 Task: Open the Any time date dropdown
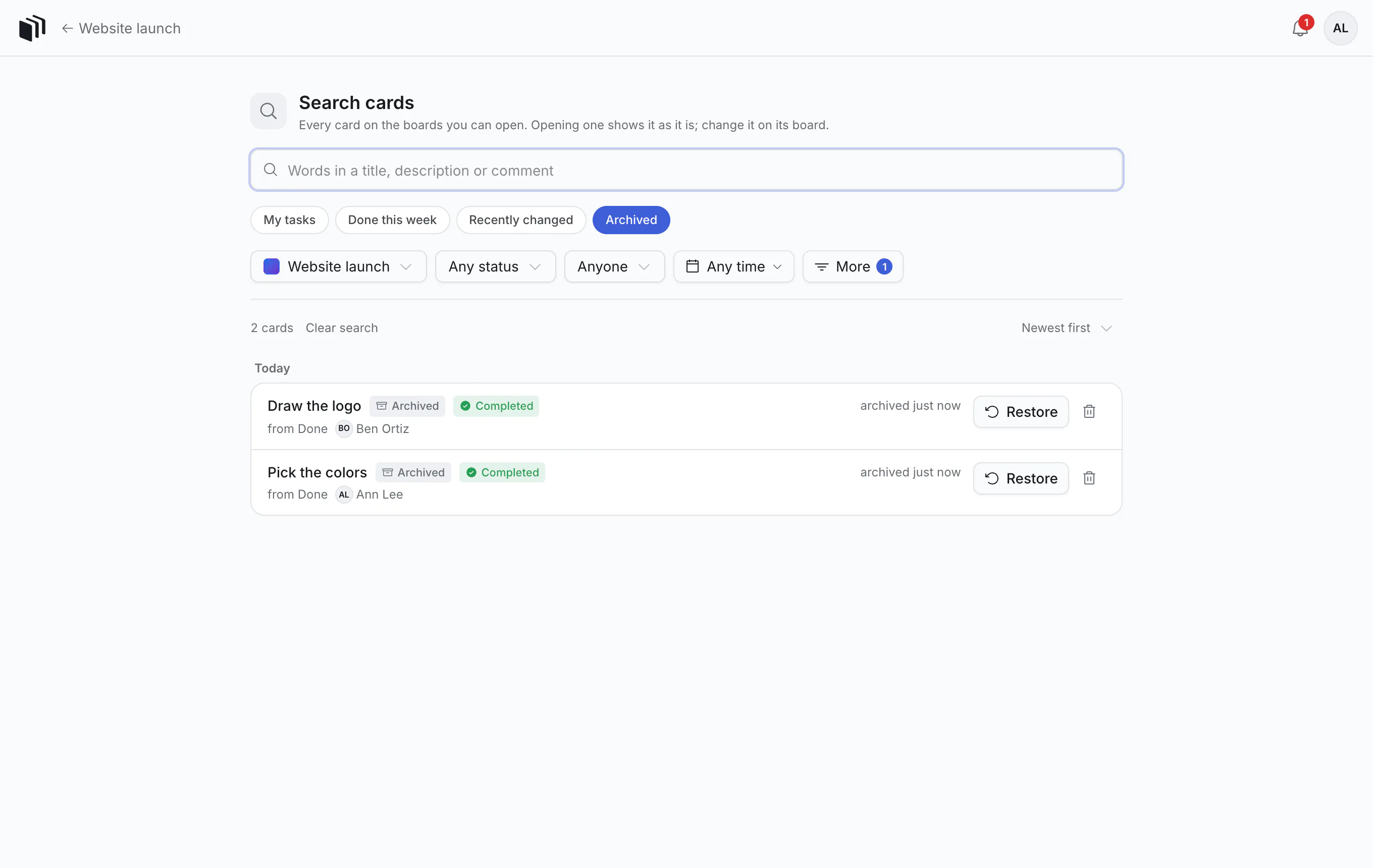(733, 266)
